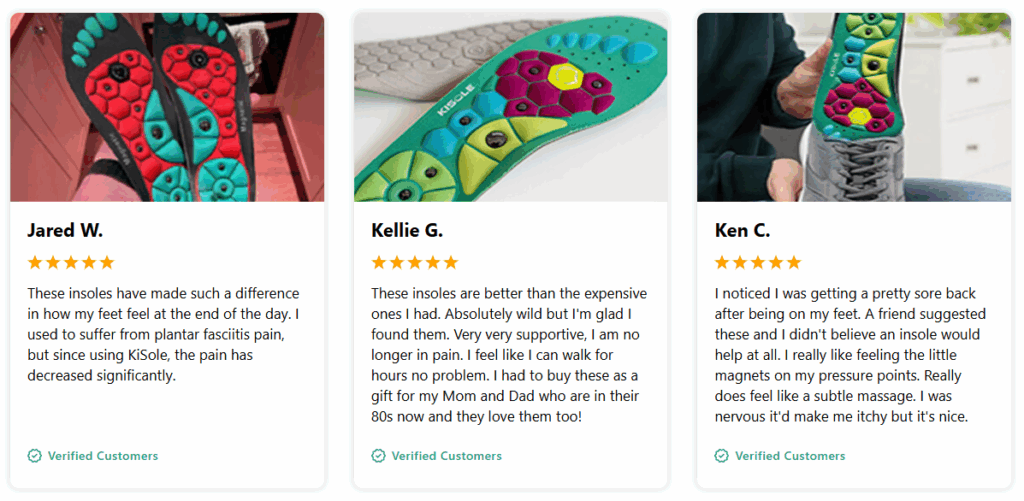Select the reviewer name Ken C.
The width and height of the screenshot is (1024, 501).
(742, 230)
